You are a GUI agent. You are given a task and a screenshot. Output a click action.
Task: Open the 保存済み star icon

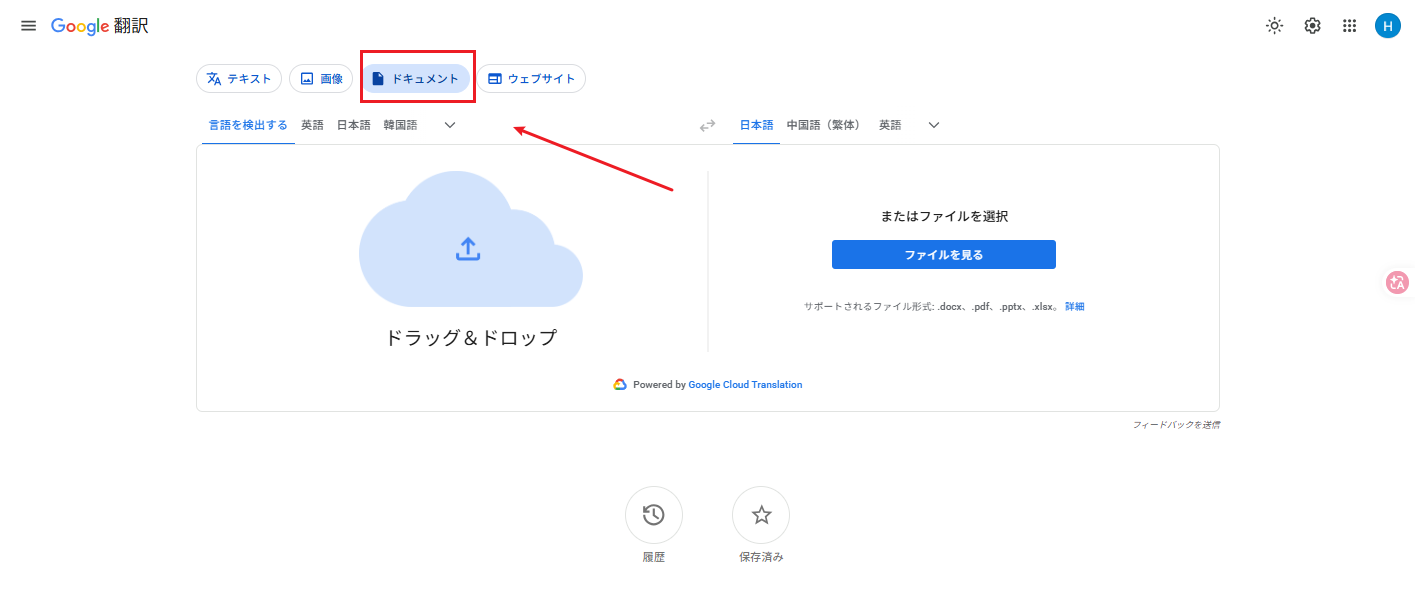point(761,515)
